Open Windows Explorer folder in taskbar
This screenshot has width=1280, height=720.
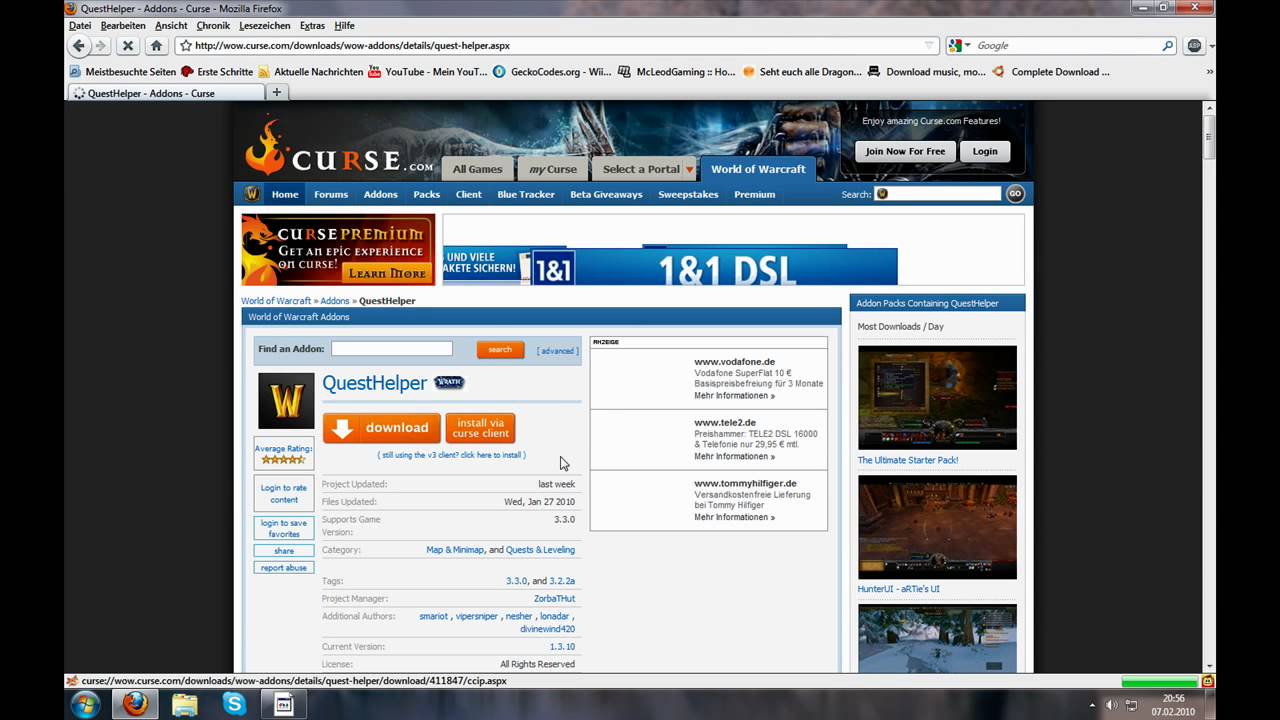pyautogui.click(x=185, y=704)
